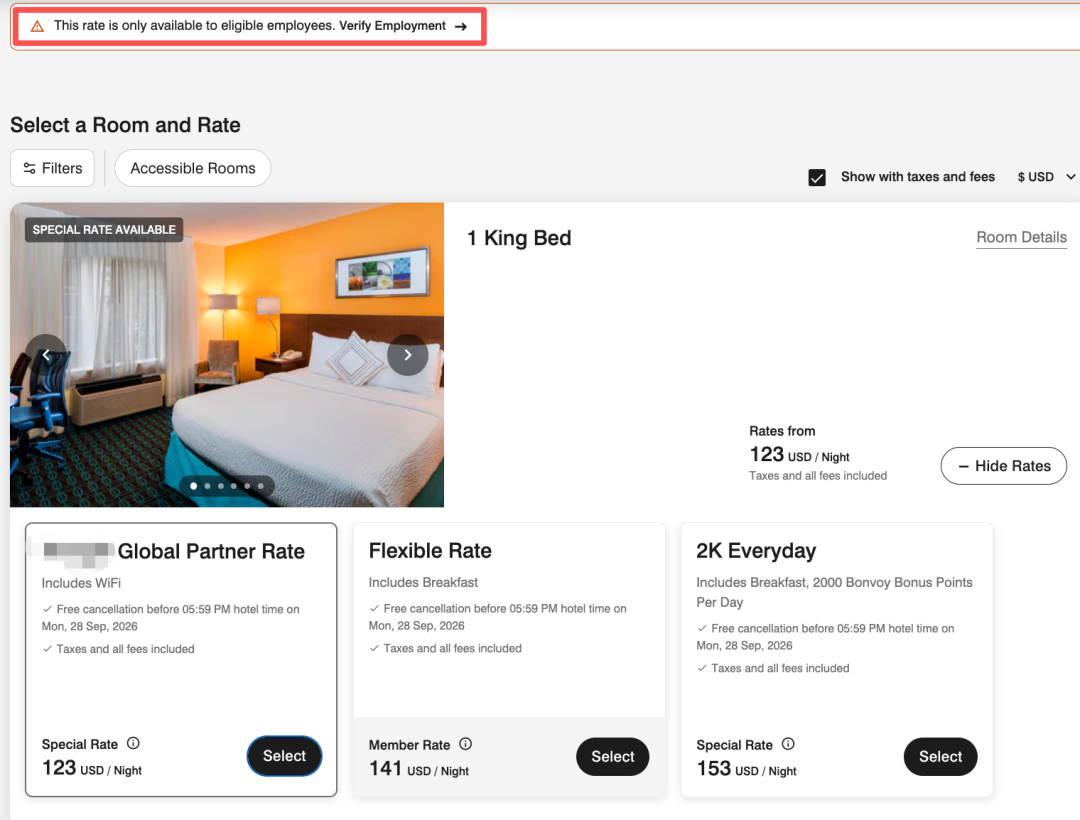
Task: Jump to the last carousel dot
Action: [x=260, y=486]
